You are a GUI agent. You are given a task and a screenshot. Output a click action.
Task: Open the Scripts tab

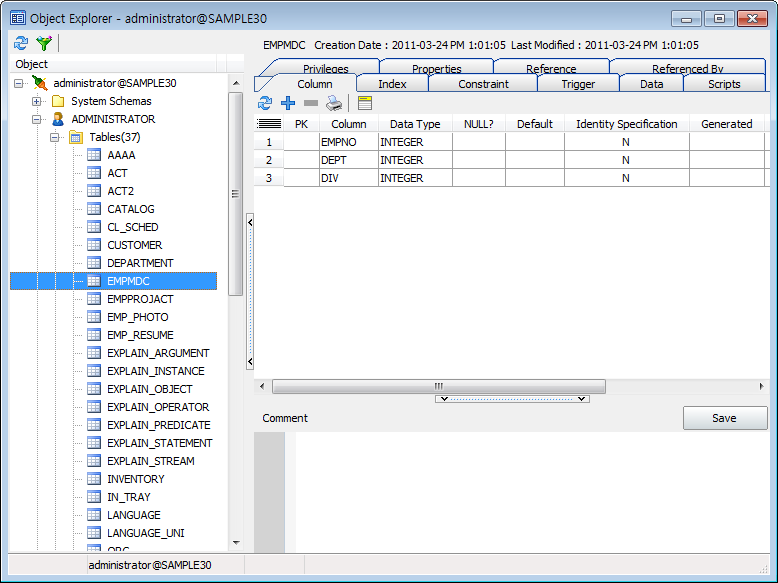click(x=724, y=84)
